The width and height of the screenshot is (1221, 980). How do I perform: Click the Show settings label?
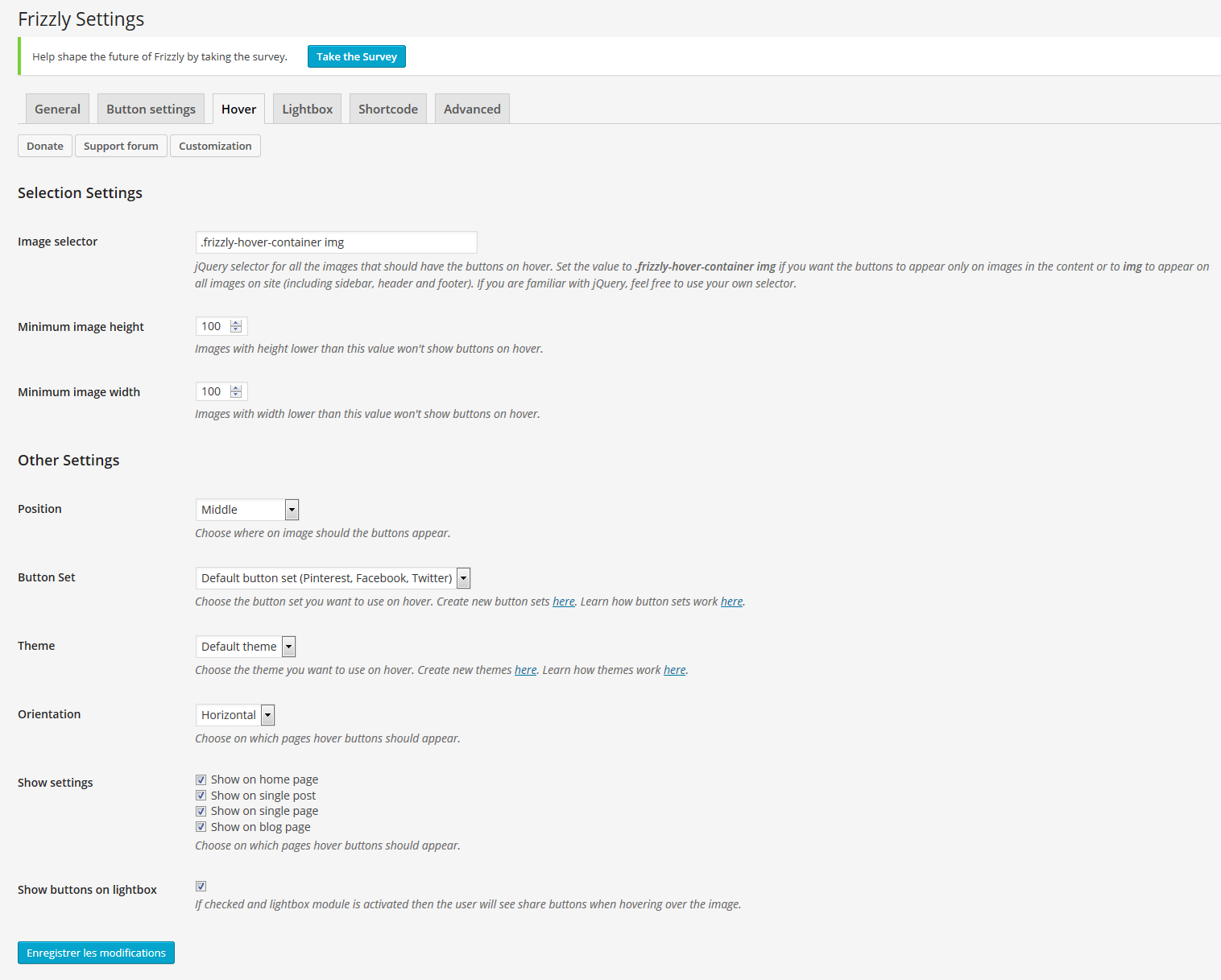click(x=55, y=783)
